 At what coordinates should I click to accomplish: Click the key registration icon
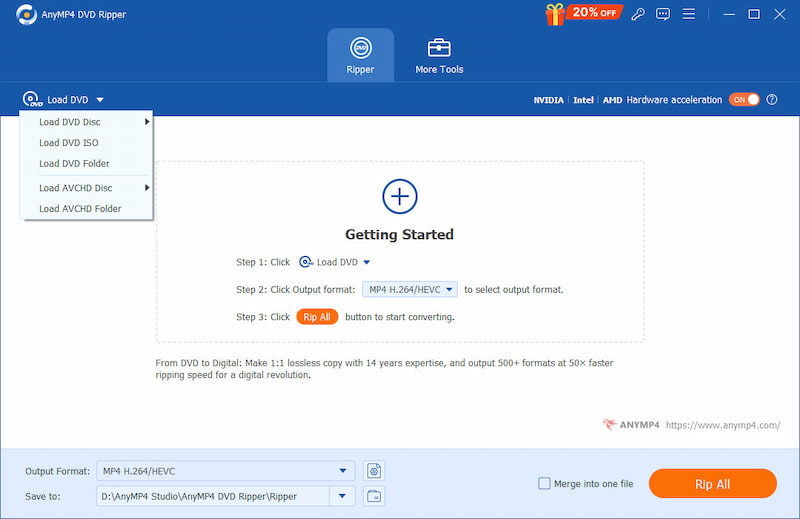tap(638, 14)
